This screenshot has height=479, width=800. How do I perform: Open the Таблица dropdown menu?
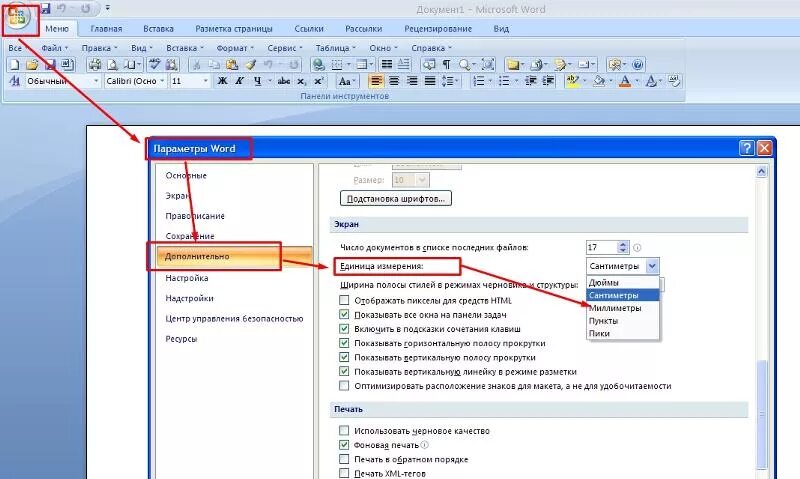pyautogui.click(x=336, y=48)
